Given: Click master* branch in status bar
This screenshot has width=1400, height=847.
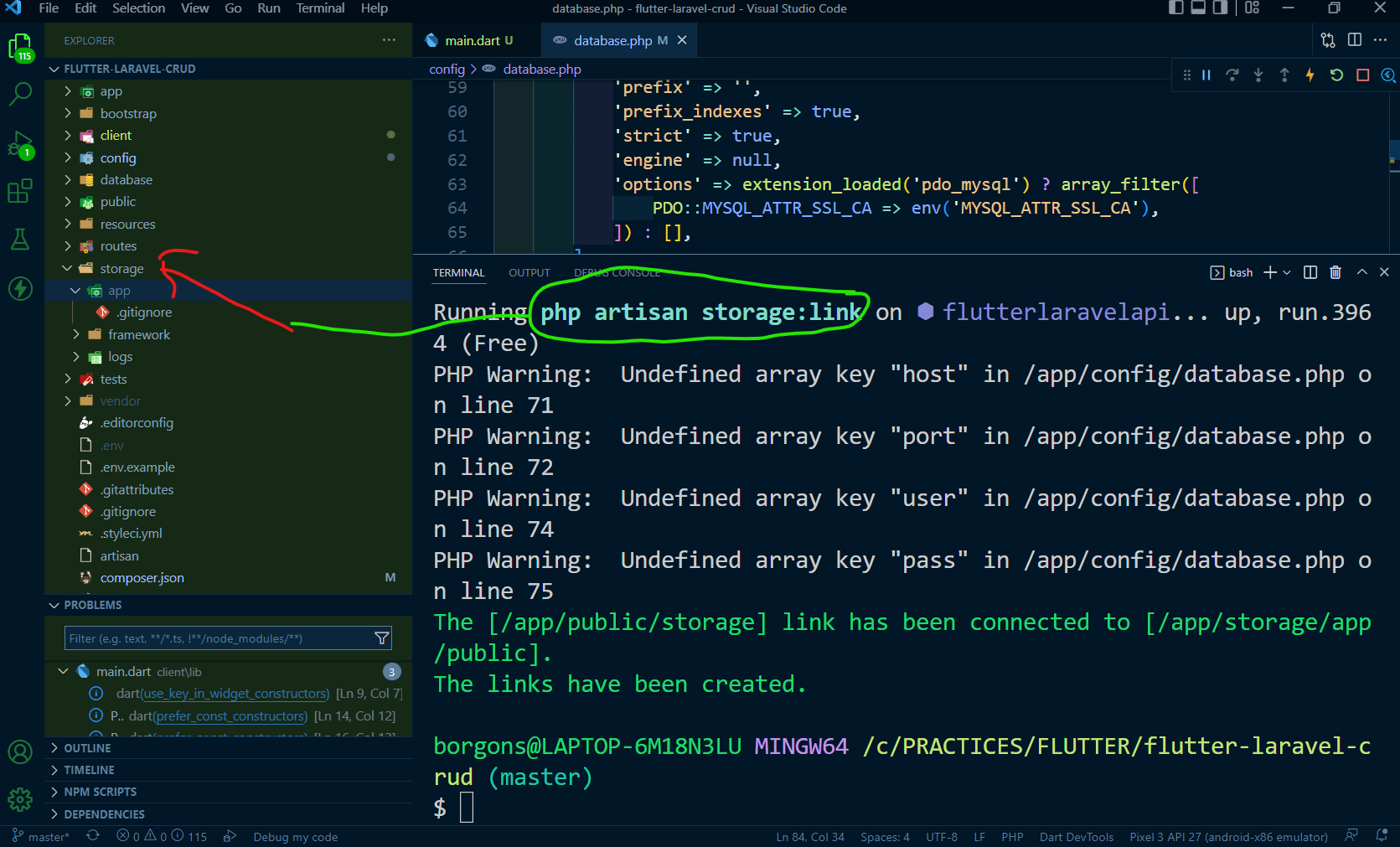Looking at the screenshot, I should coord(41,836).
